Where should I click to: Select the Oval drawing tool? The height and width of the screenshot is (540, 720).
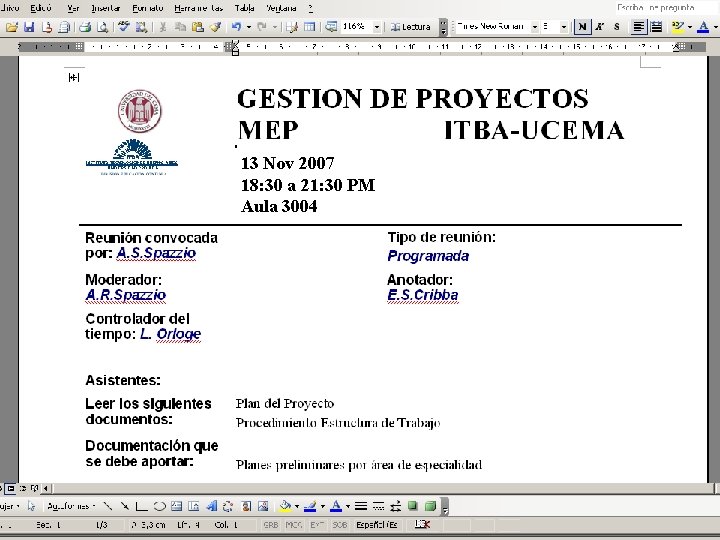click(159, 506)
